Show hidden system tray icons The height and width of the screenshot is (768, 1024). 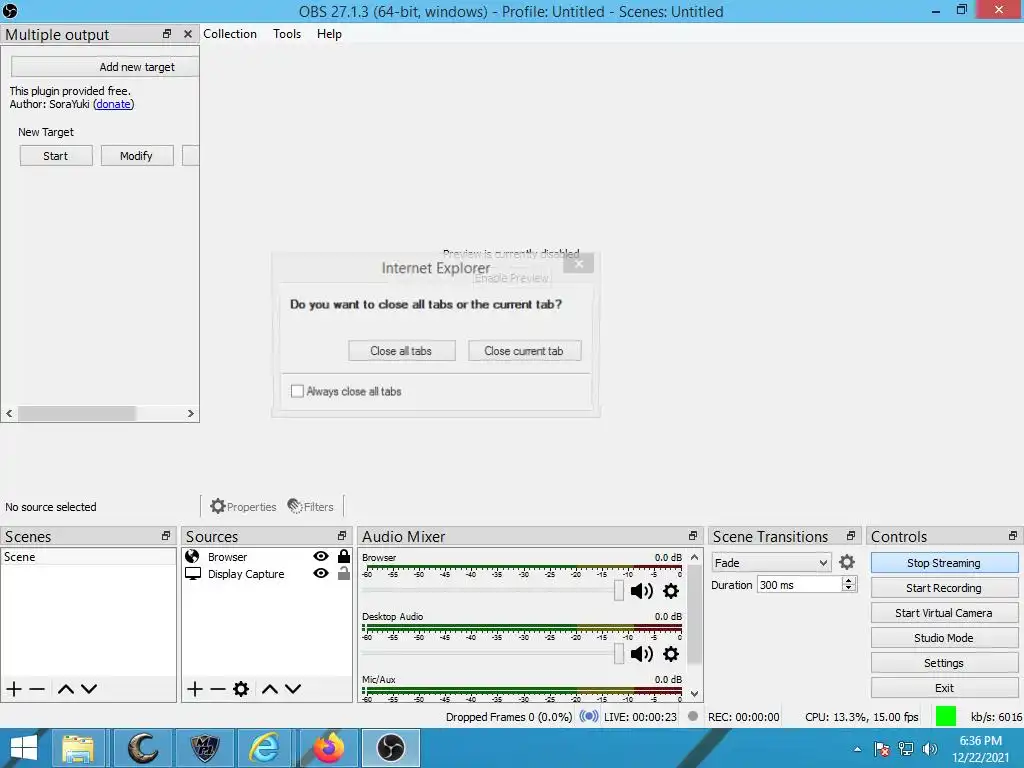pyautogui.click(x=857, y=749)
